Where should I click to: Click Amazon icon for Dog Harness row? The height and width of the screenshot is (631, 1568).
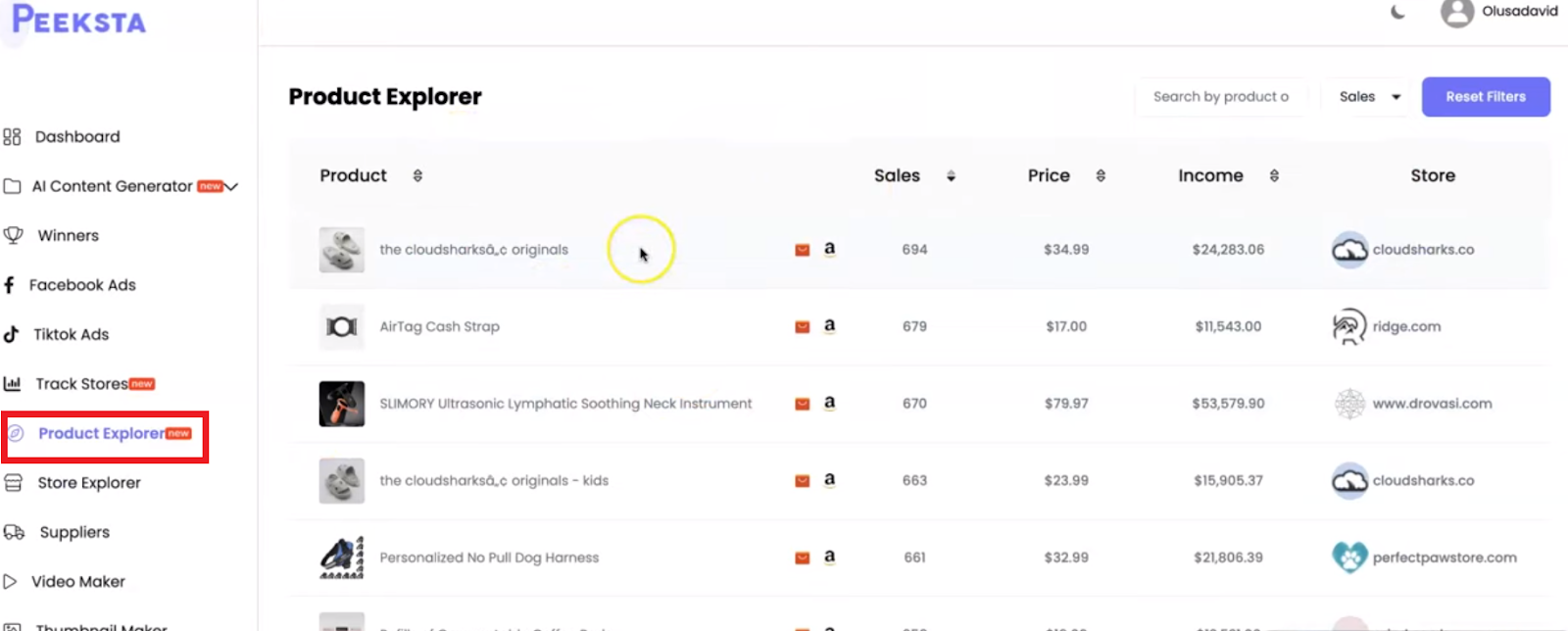[829, 557]
